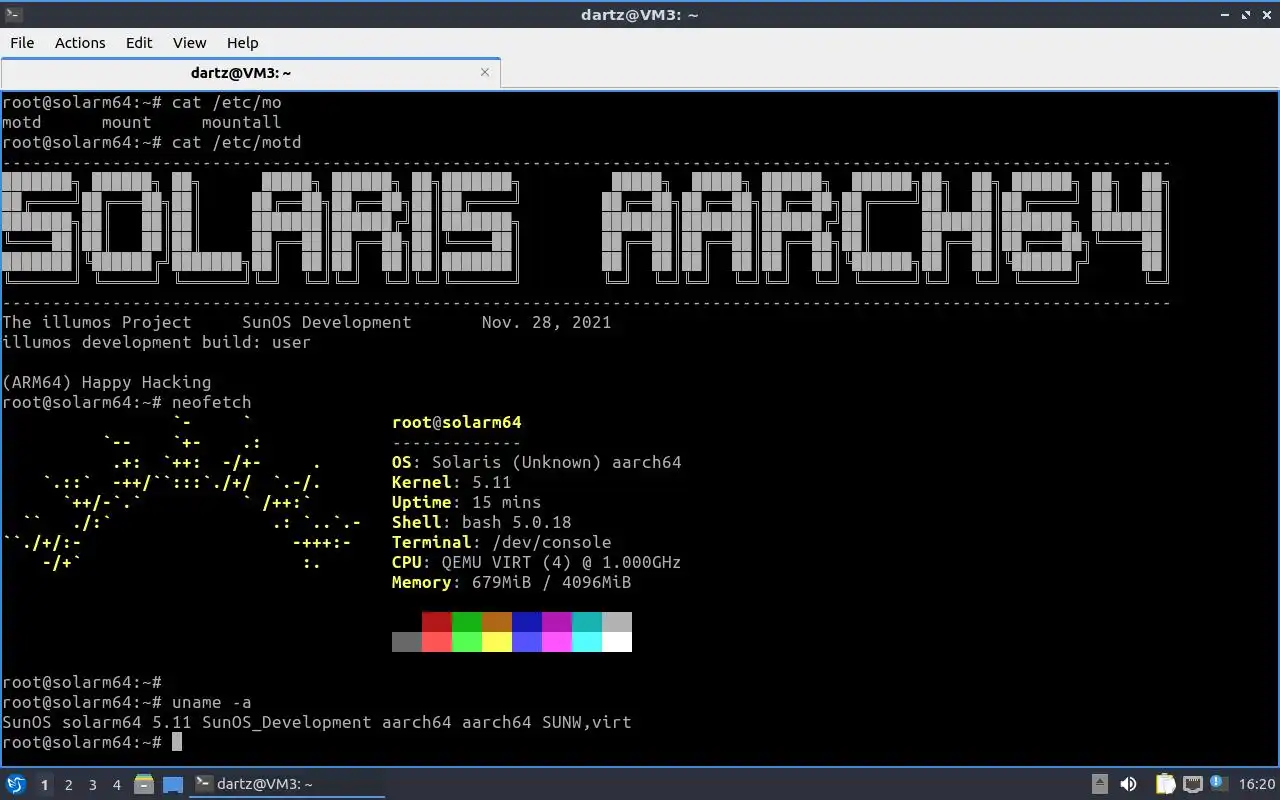Close the dartz@VM3 terminal tab
This screenshot has height=800, width=1280.
pos(485,72)
